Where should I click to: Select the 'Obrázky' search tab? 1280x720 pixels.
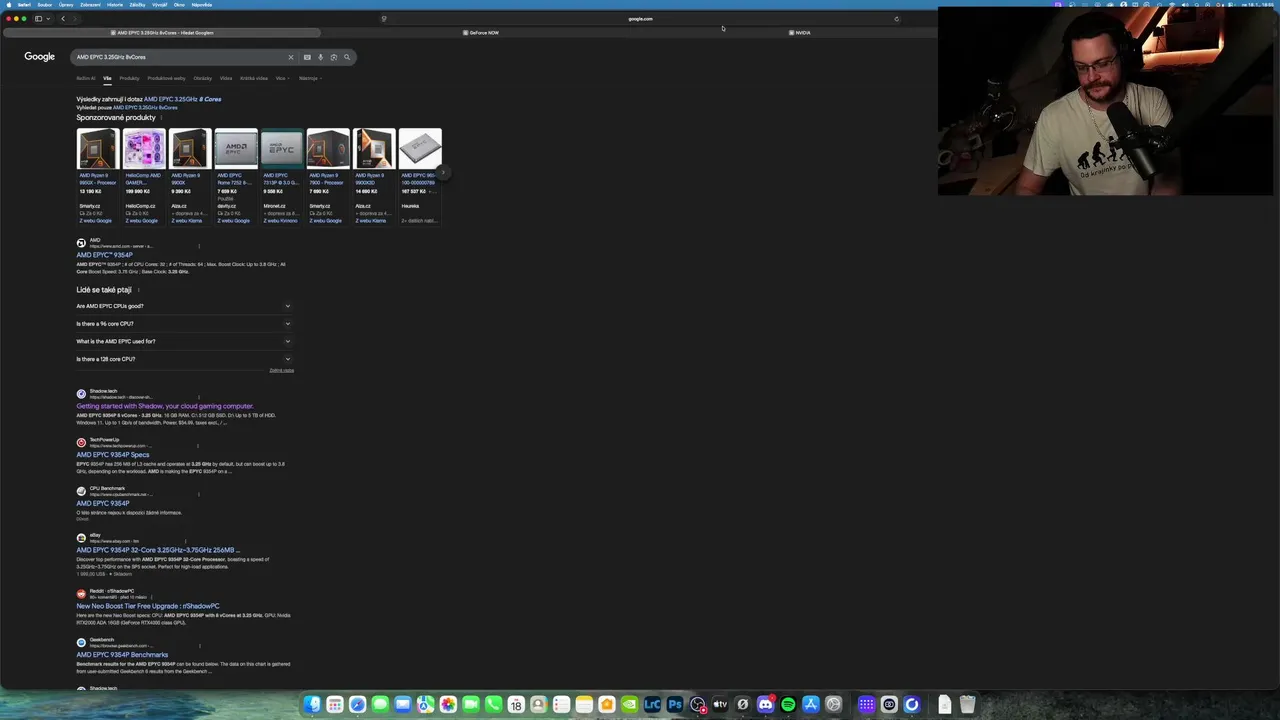coord(203,78)
